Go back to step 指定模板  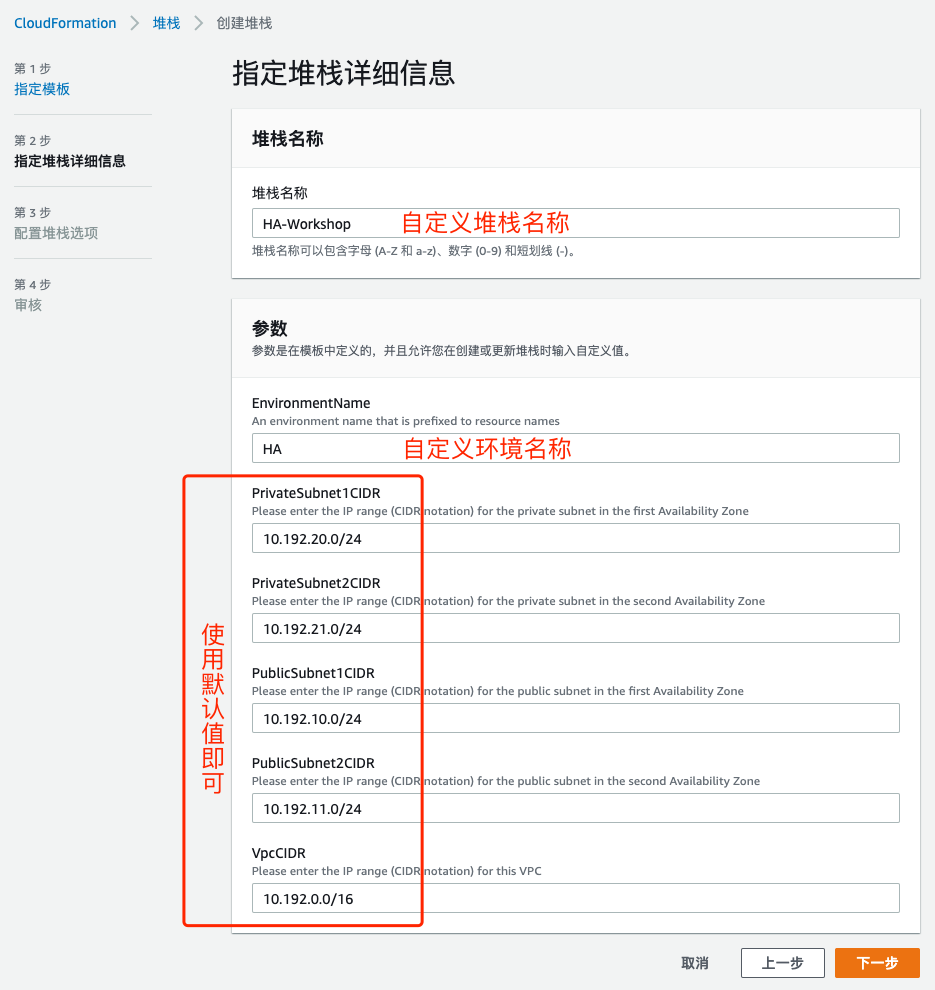click(x=42, y=88)
